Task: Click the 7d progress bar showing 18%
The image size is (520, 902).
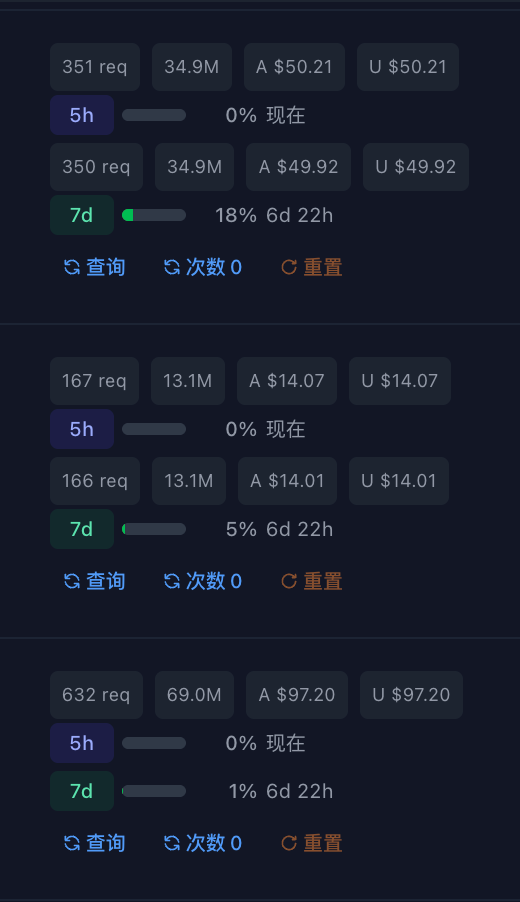Action: (154, 215)
